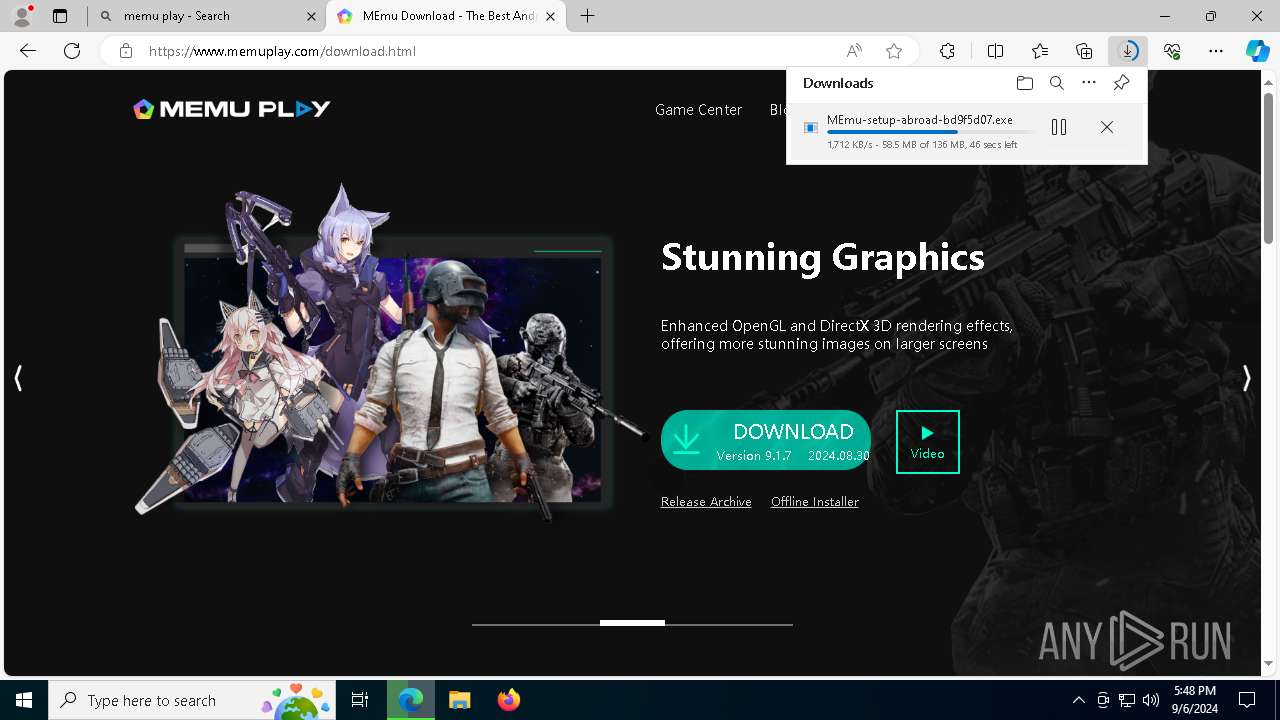Show the previous carousel slide arrow
Viewport: 1280px width, 720px height.
[x=18, y=378]
